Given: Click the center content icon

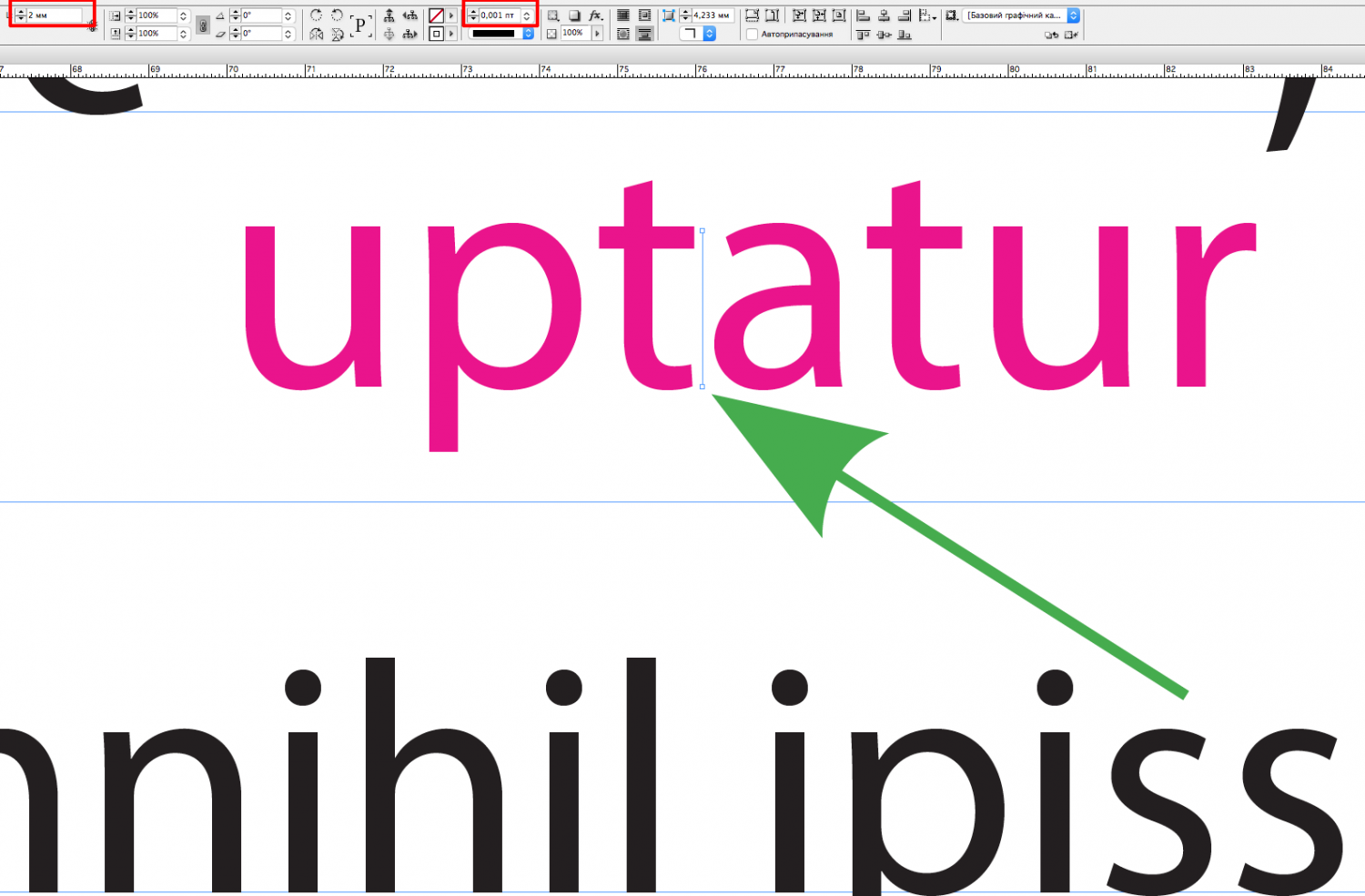Looking at the screenshot, I should pyautogui.click(x=839, y=15).
